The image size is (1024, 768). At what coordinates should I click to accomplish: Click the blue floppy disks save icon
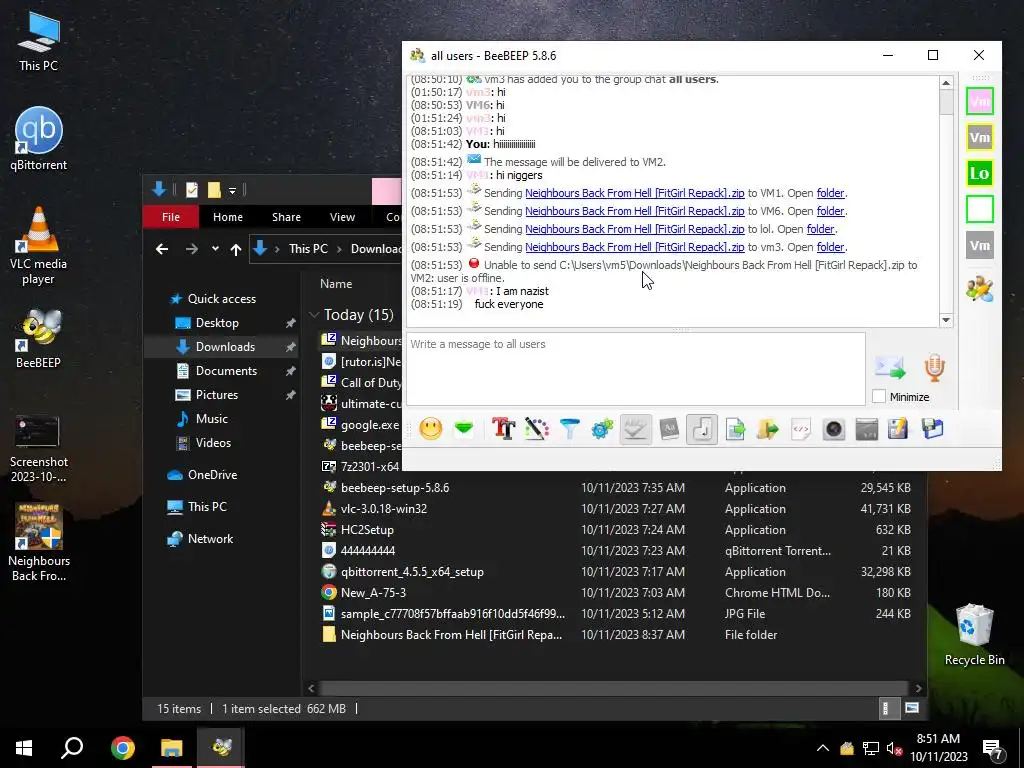click(933, 429)
